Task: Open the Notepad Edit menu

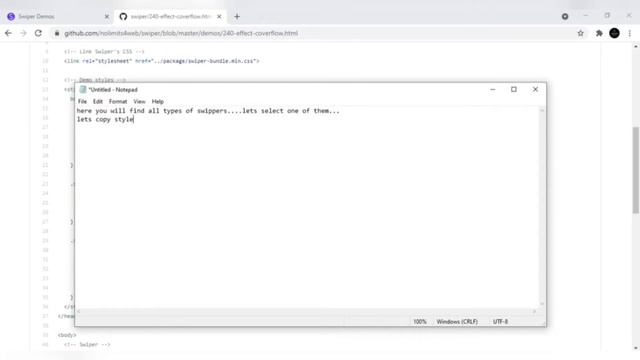Action: pos(98,101)
